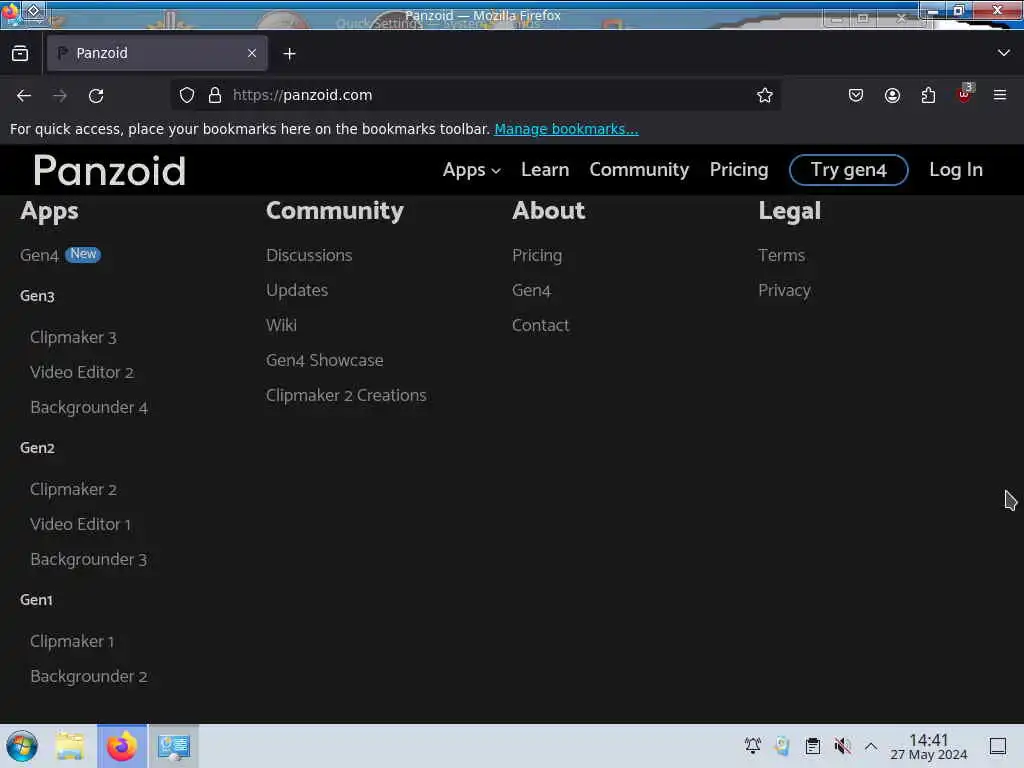Open Save to Pocket icon
Screen dimensions: 1024x768
tap(856, 95)
